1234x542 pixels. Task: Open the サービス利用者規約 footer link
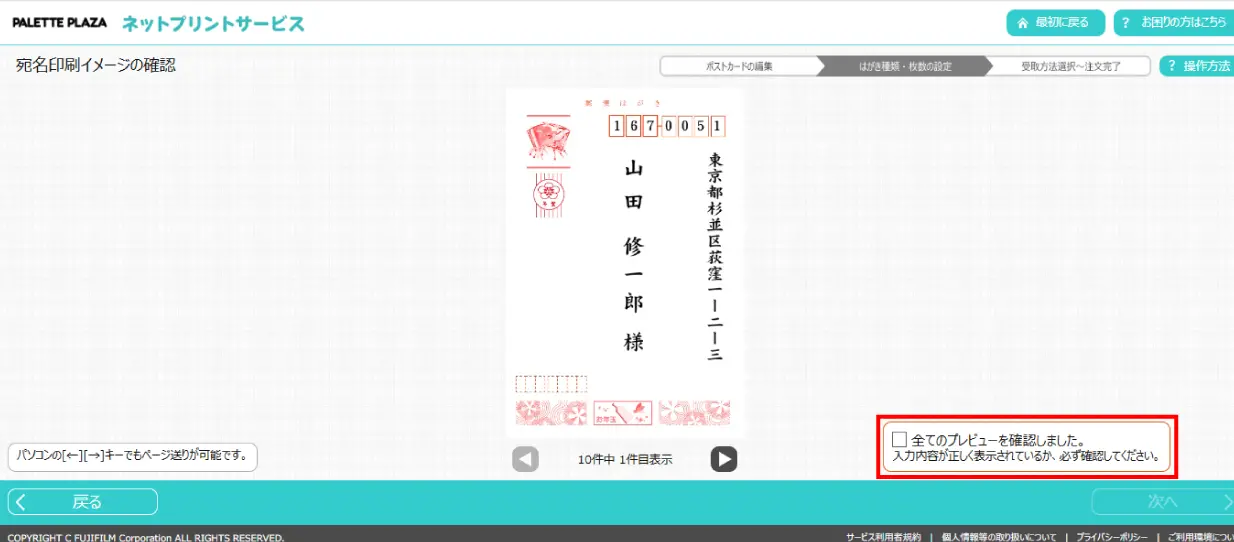pos(883,537)
